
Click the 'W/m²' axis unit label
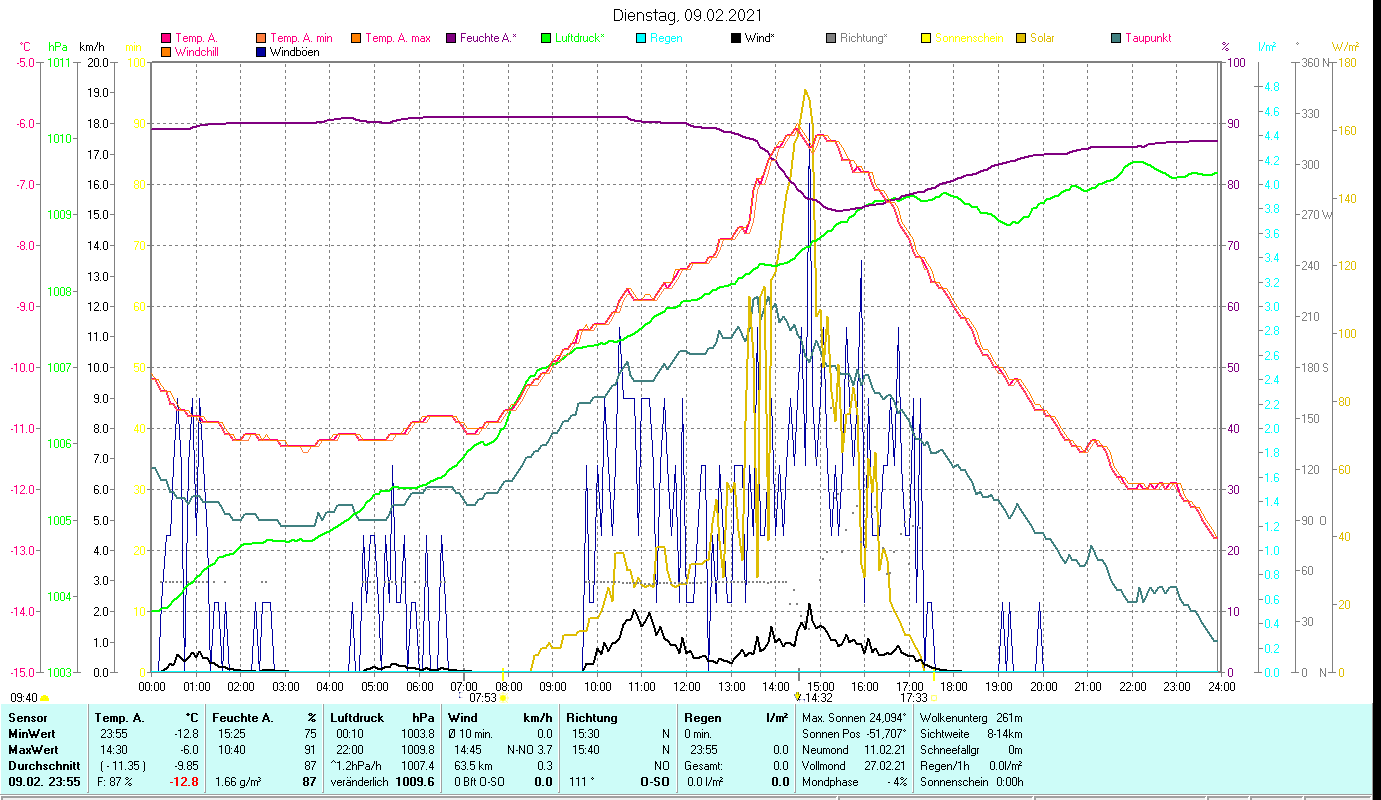pos(1344,46)
